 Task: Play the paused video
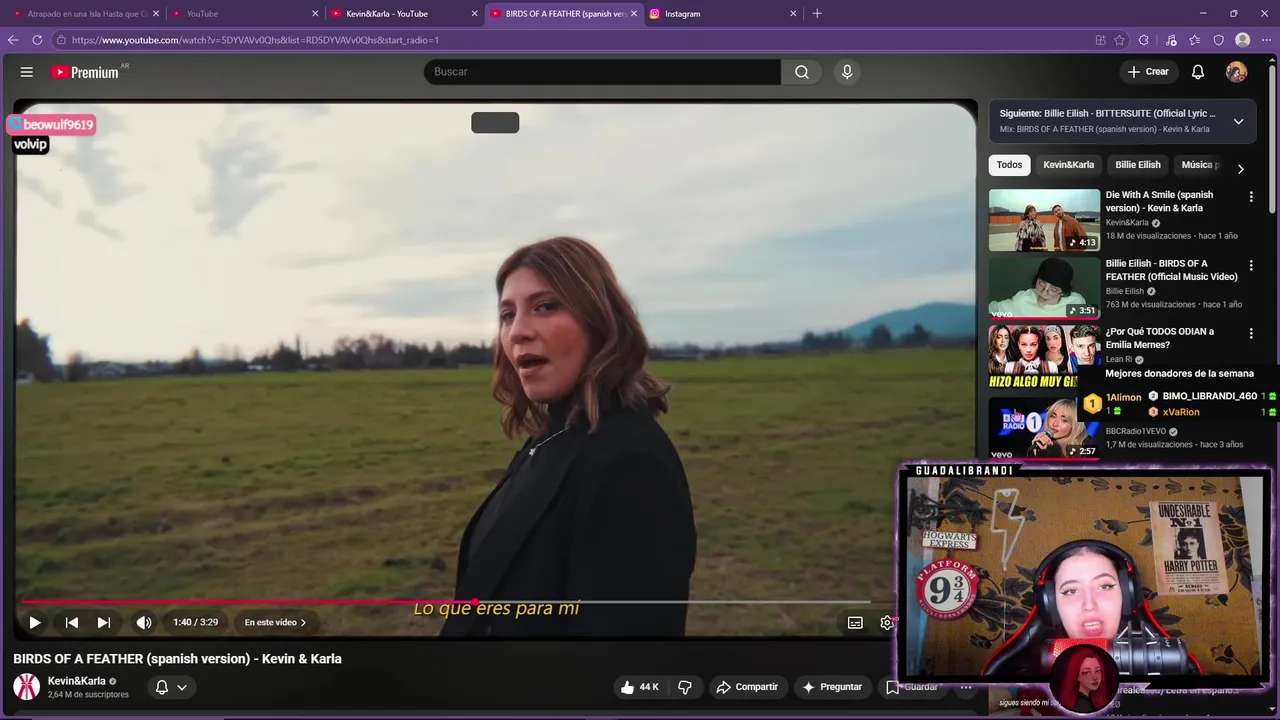coord(35,622)
